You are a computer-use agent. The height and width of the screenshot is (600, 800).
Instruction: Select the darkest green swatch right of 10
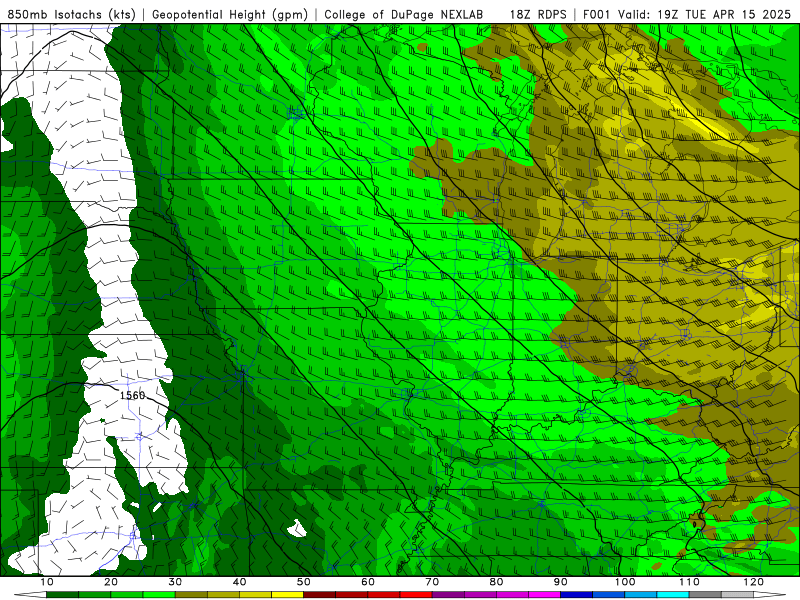62,595
